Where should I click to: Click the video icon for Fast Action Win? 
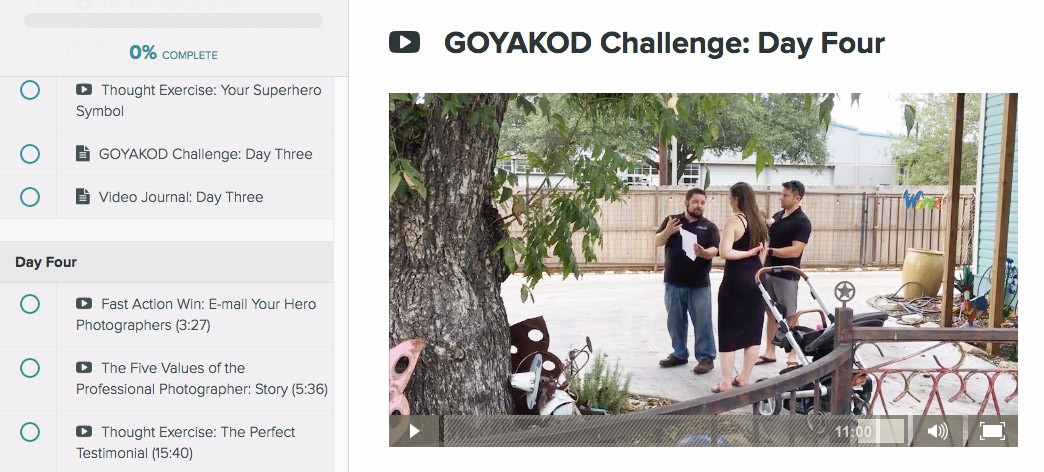[84, 304]
